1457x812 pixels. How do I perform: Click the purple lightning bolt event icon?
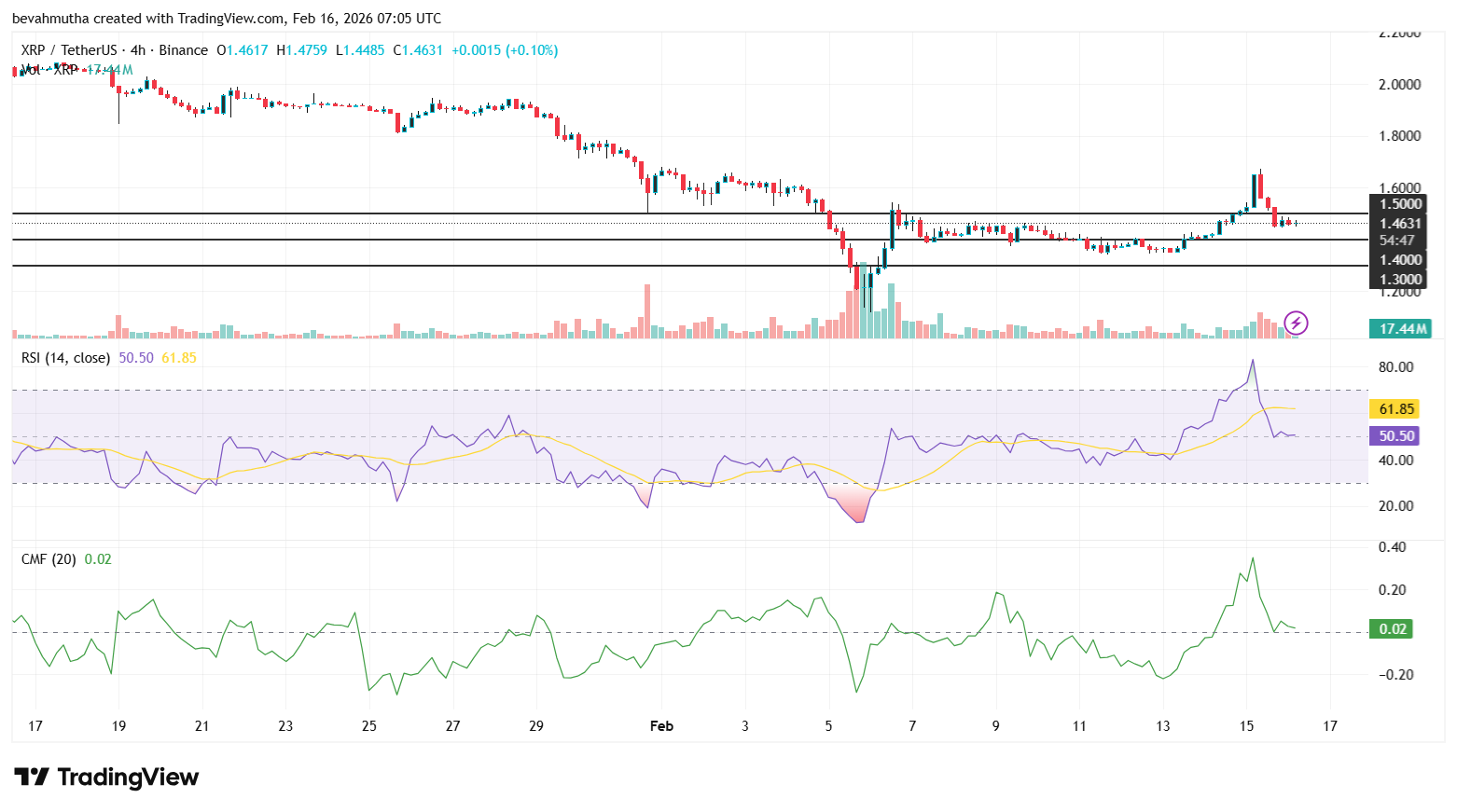pos(1297,324)
